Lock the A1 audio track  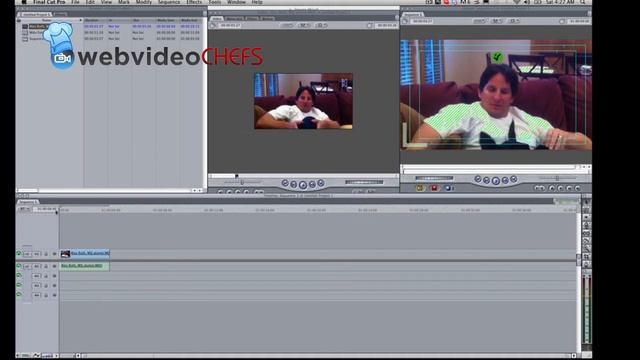(x=46, y=266)
